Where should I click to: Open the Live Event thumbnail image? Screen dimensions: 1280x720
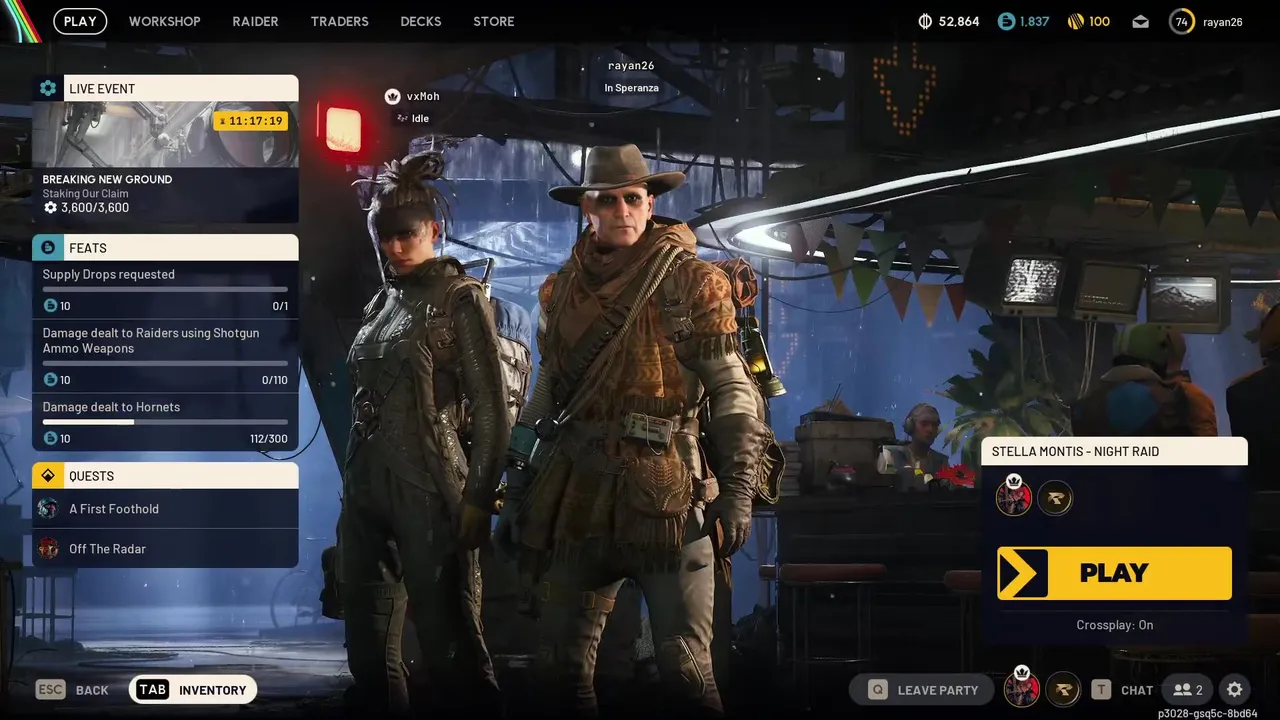tap(165, 134)
